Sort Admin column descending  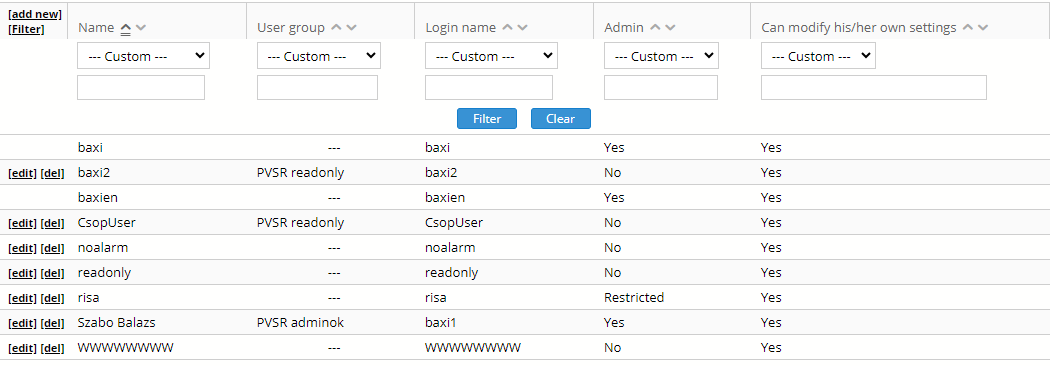pos(670,28)
